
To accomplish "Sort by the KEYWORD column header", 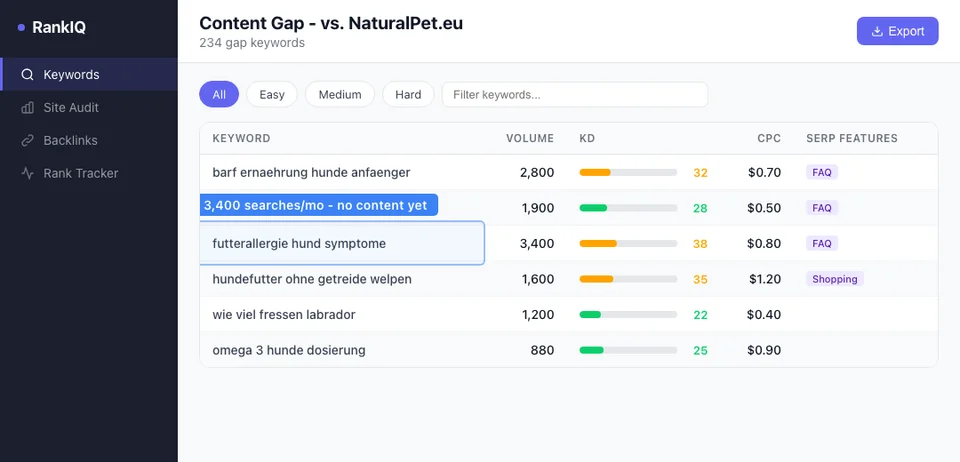I will pos(241,138).
